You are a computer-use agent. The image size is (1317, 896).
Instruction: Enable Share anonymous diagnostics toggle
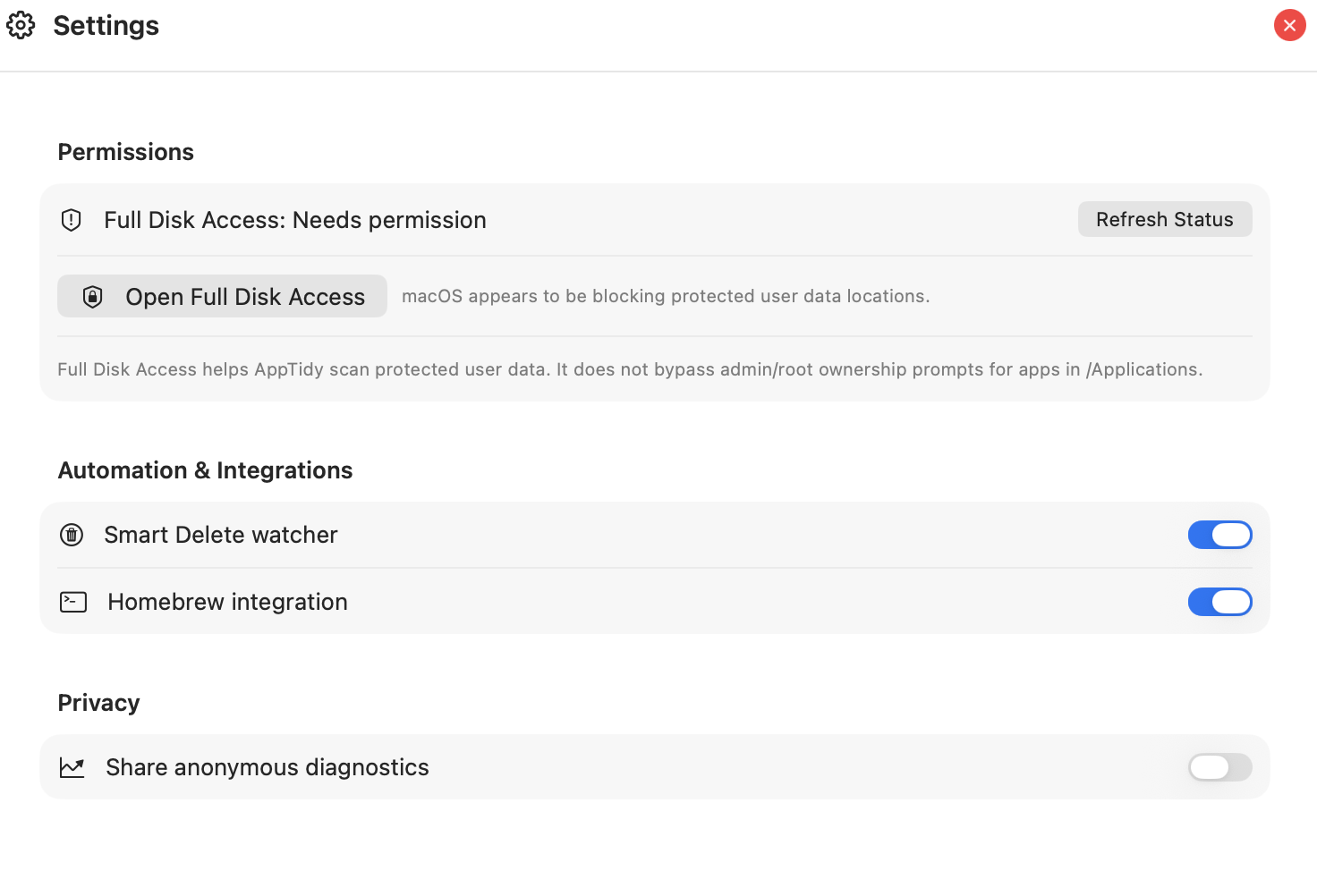pyautogui.click(x=1219, y=767)
